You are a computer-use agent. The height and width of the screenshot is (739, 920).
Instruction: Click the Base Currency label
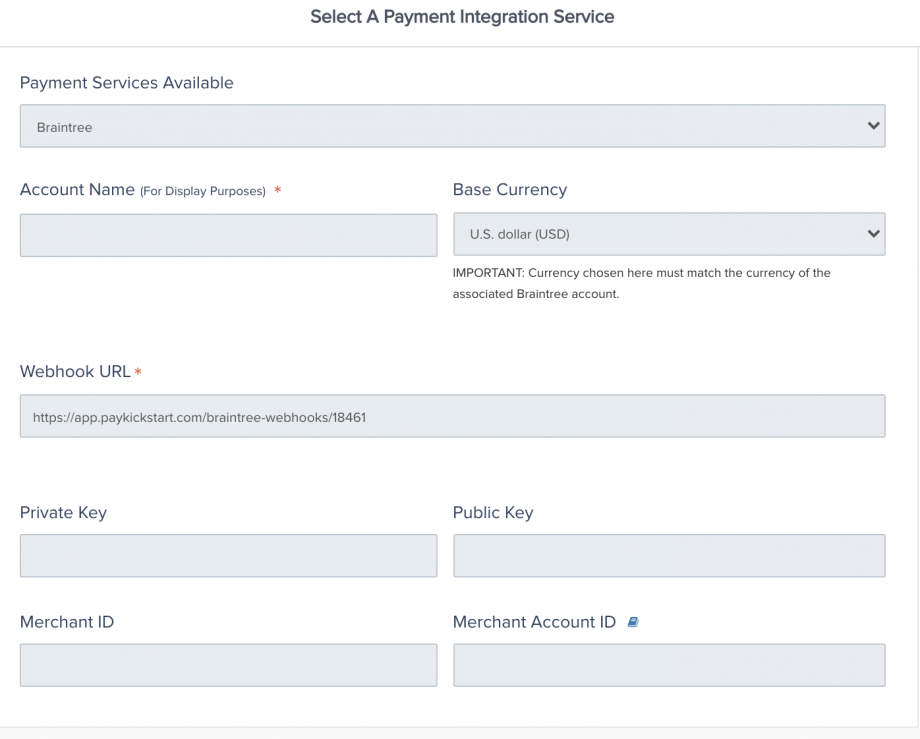[510, 189]
